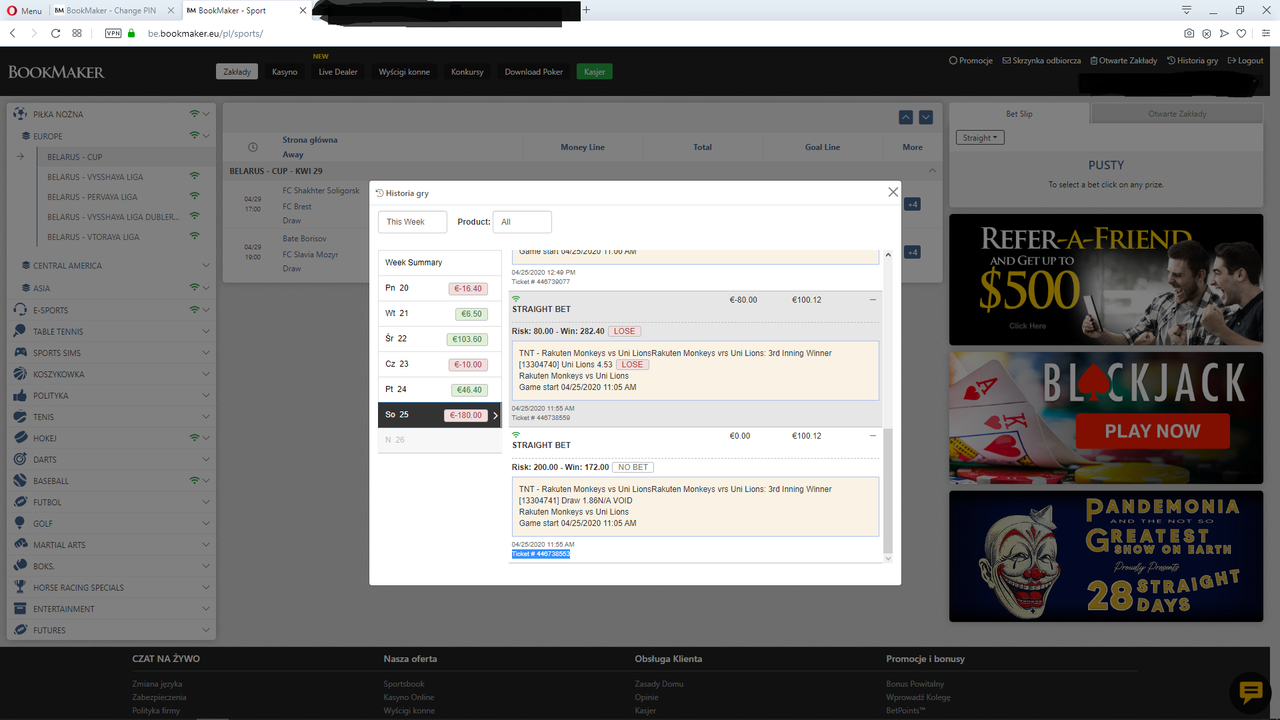Click the Darts target icon
The width and height of the screenshot is (1280, 720).
pyautogui.click(x=22, y=459)
